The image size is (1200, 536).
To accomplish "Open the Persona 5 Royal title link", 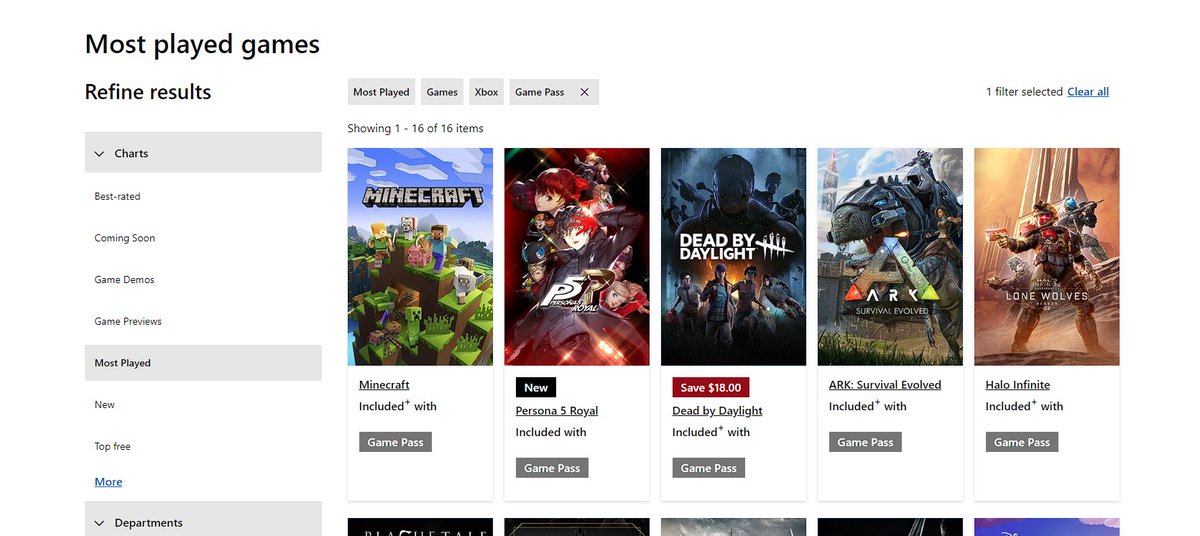I will pos(557,411).
